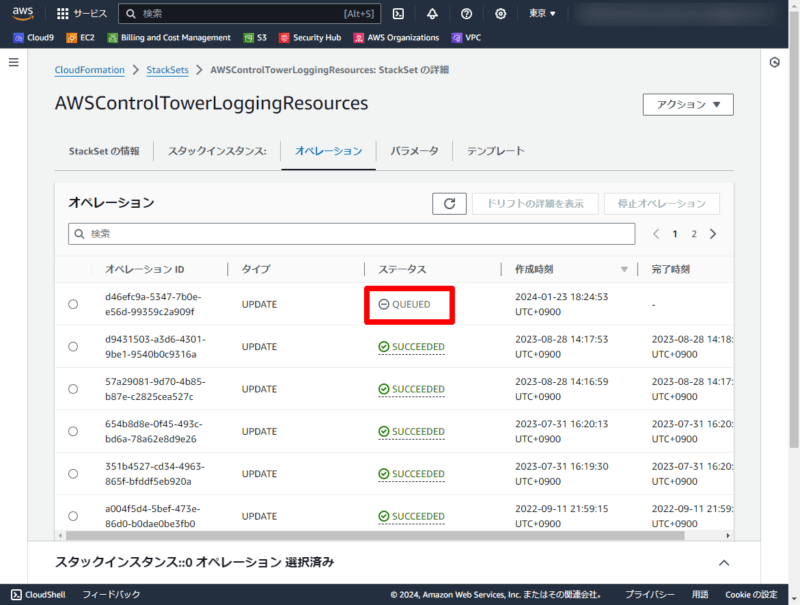Open S3 favorite shortcut
Image resolution: width=800 pixels, height=605 pixels.
pos(255,38)
